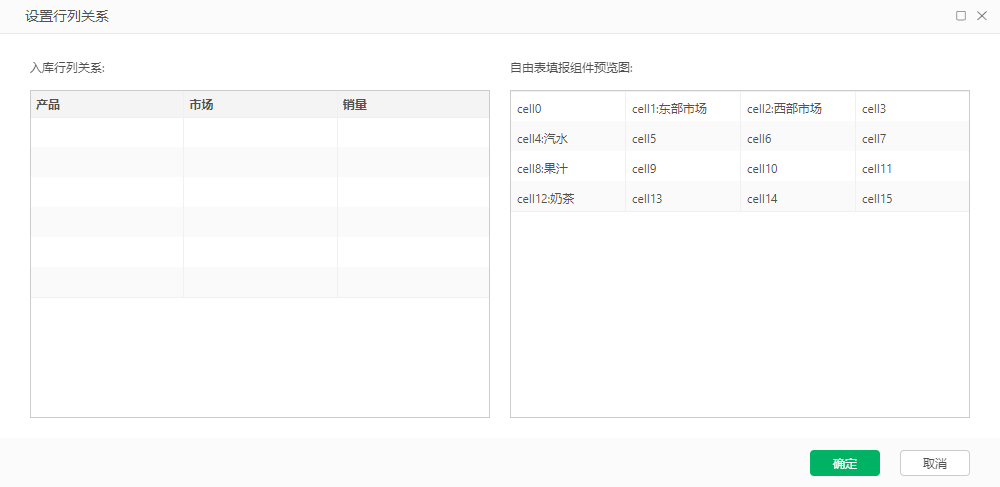Click preview cell cell4:汽水
Image resolution: width=1000 pixels, height=487 pixels.
click(568, 138)
